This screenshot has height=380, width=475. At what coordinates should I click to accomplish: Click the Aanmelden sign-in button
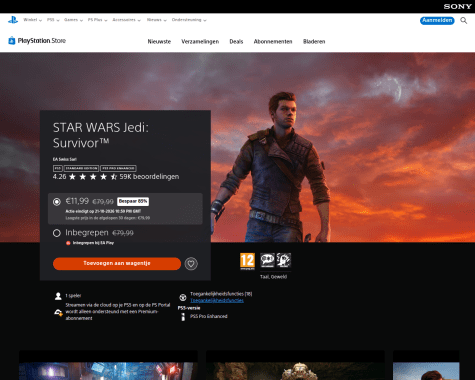(x=437, y=21)
